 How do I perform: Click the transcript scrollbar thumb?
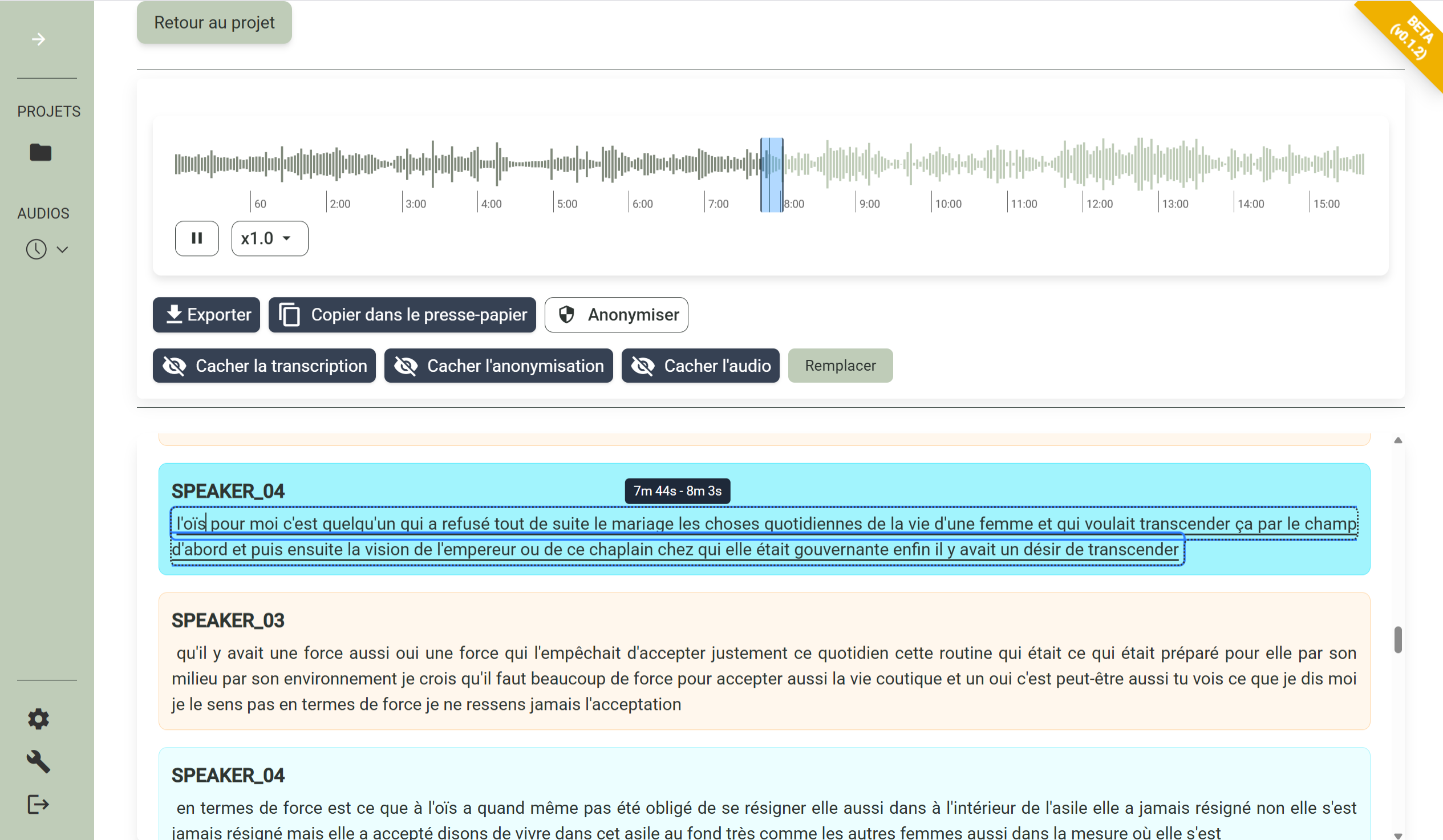click(x=1398, y=640)
